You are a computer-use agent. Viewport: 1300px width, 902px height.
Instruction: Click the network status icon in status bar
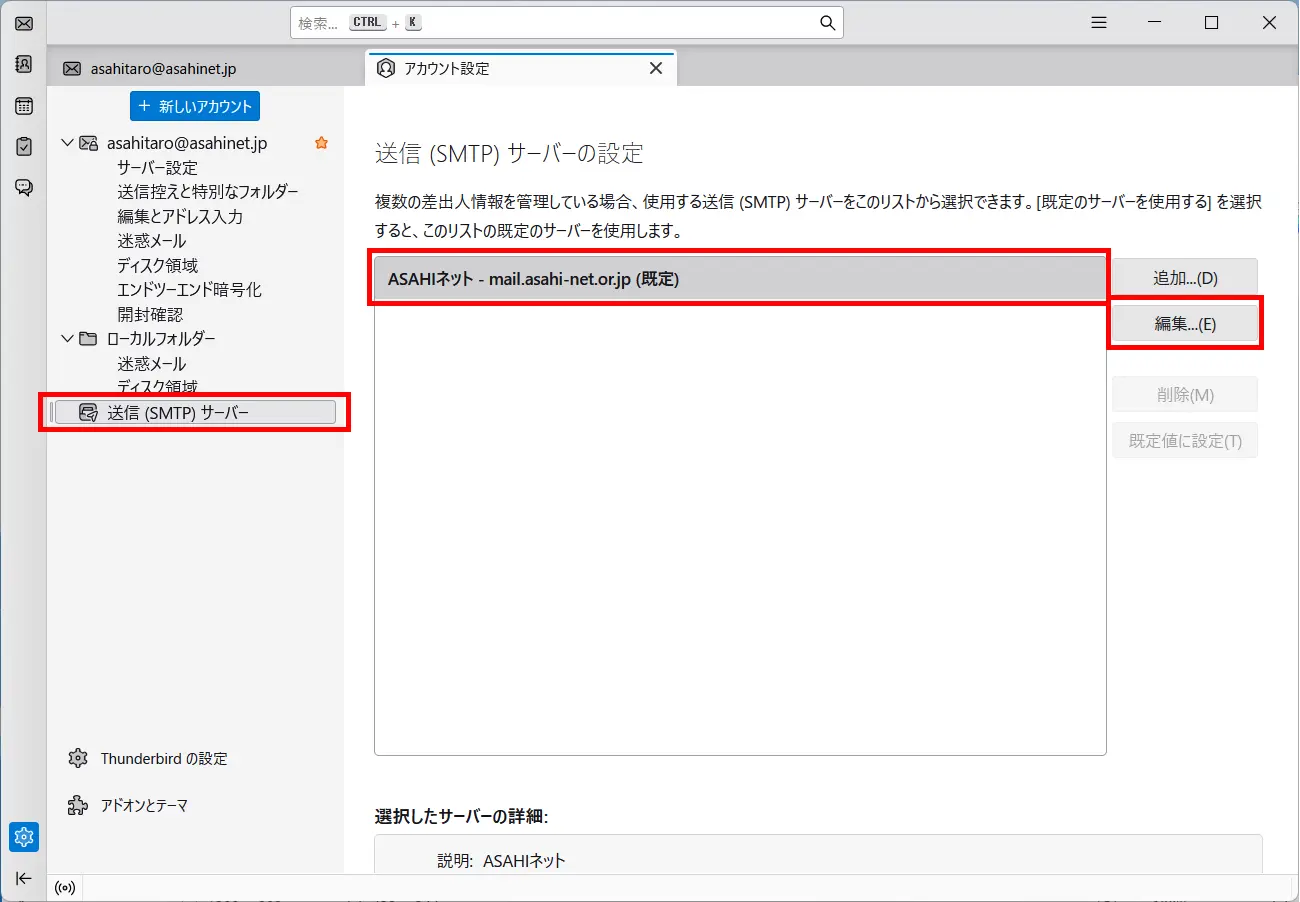[65, 888]
